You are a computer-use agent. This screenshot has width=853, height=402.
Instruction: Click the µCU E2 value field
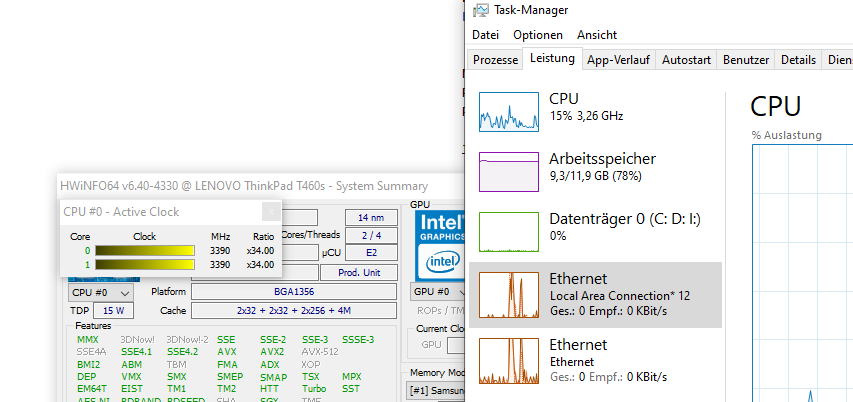pos(371,253)
